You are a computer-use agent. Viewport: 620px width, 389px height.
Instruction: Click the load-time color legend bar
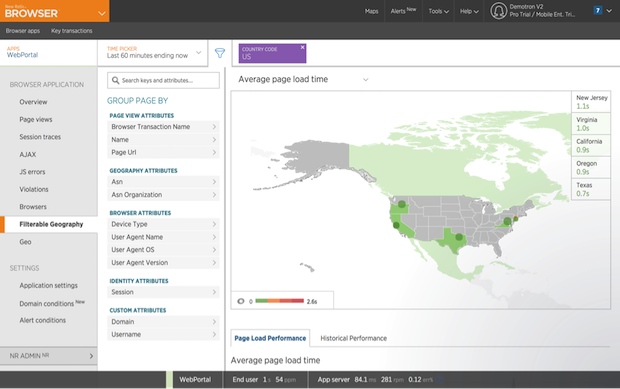280,301
